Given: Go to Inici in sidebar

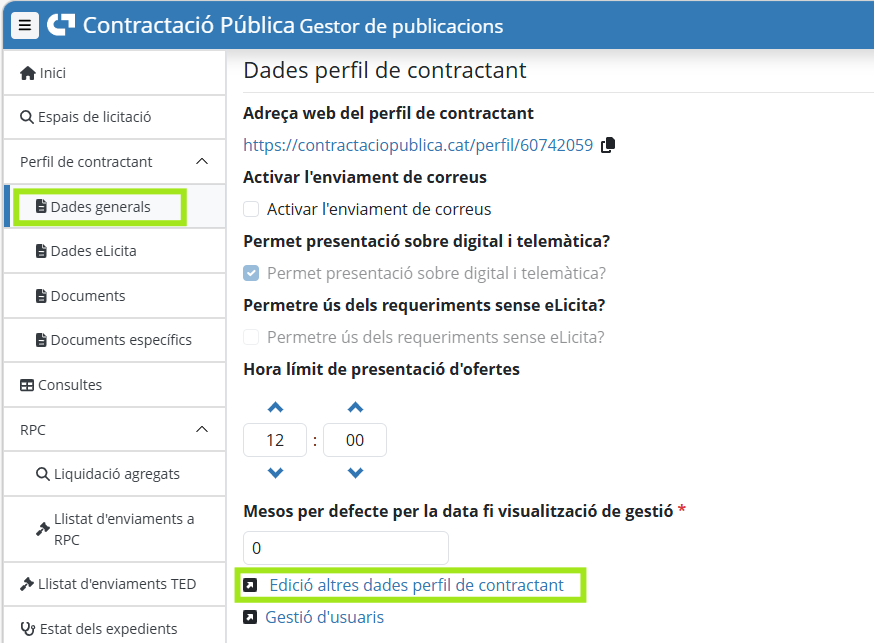Looking at the screenshot, I should pyautogui.click(x=114, y=73).
